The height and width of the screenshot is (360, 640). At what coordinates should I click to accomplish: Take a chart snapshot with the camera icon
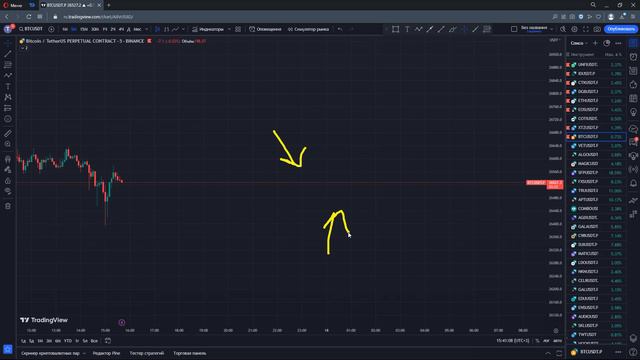597,29
